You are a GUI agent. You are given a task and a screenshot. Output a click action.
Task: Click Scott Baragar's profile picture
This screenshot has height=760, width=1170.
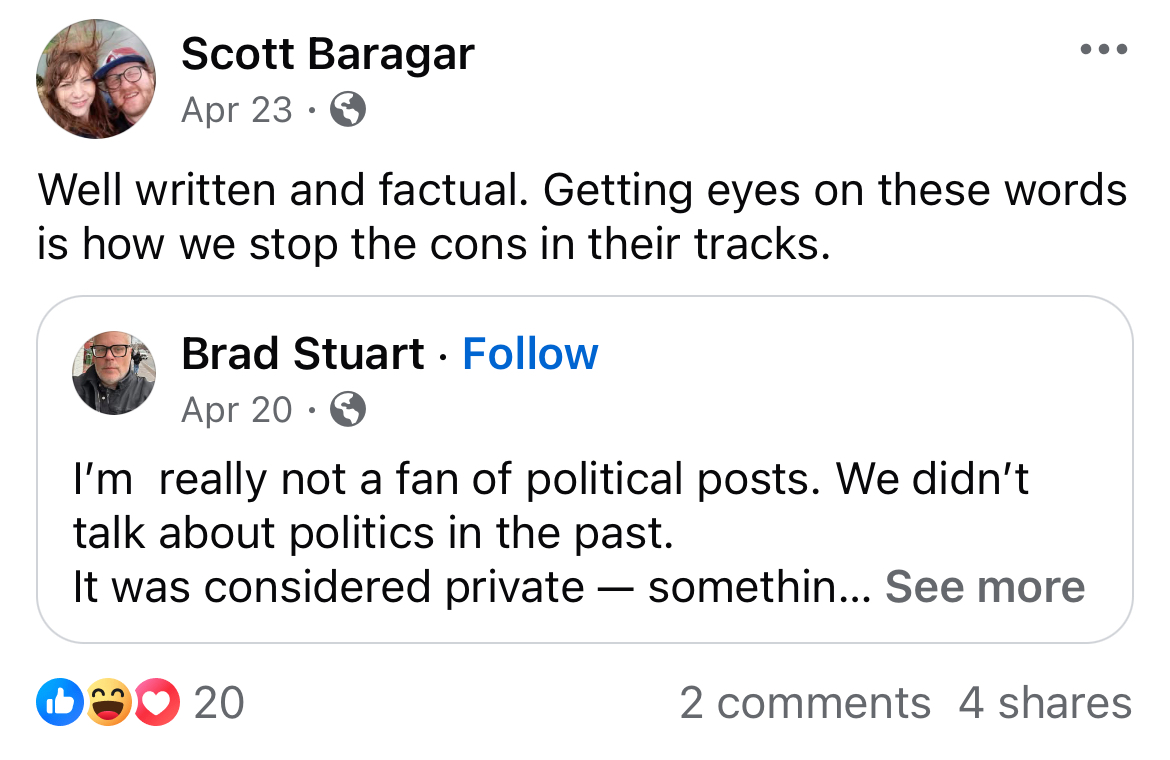(96, 79)
